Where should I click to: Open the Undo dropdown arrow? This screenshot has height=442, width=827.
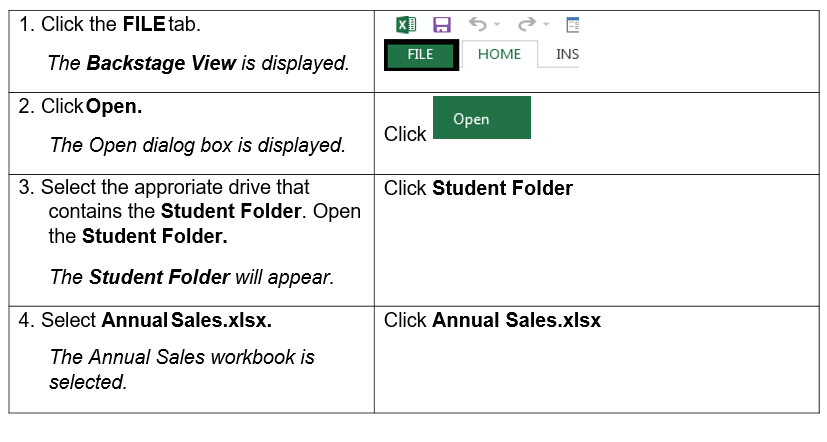point(497,25)
